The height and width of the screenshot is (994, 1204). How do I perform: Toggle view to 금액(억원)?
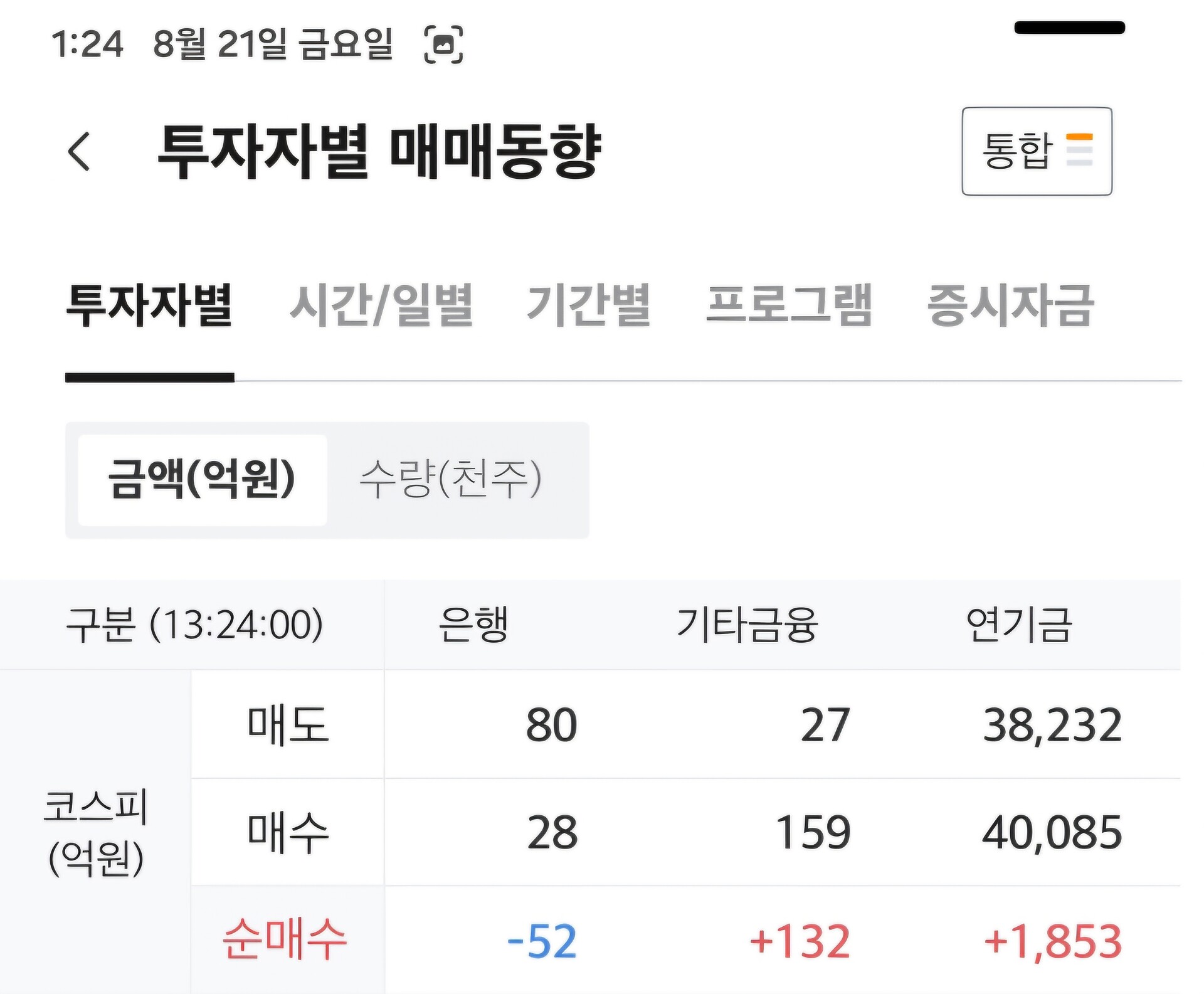point(202,480)
